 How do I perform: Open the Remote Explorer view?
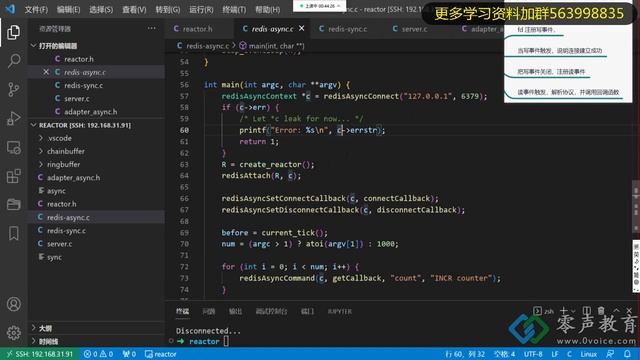click(x=13, y=147)
